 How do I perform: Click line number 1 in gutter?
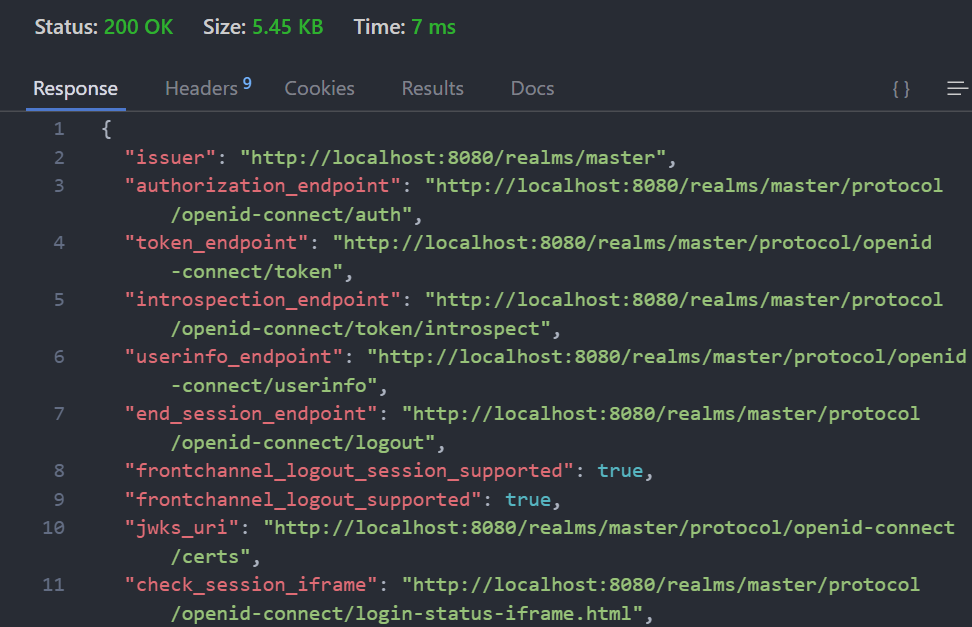coord(59,129)
